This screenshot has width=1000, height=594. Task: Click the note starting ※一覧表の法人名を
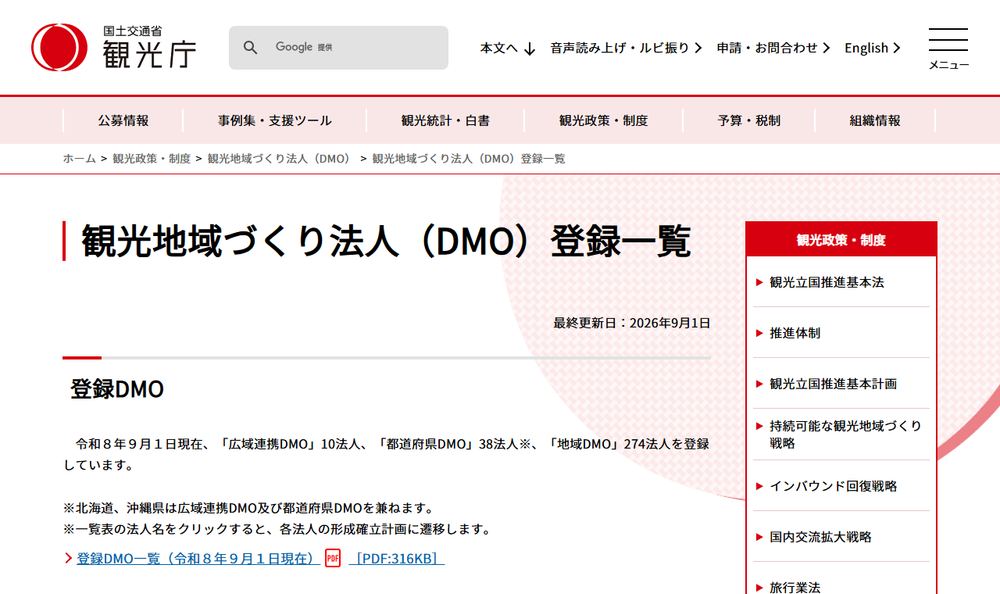pos(278,529)
